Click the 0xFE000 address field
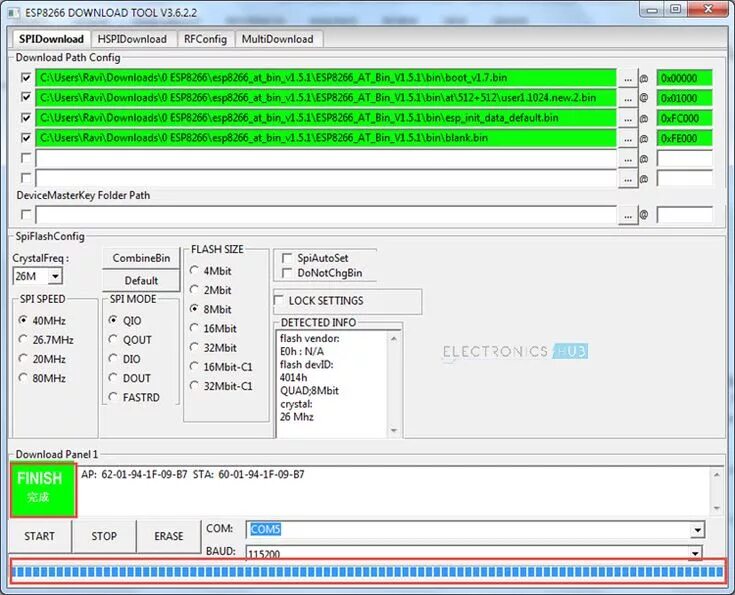 684,138
